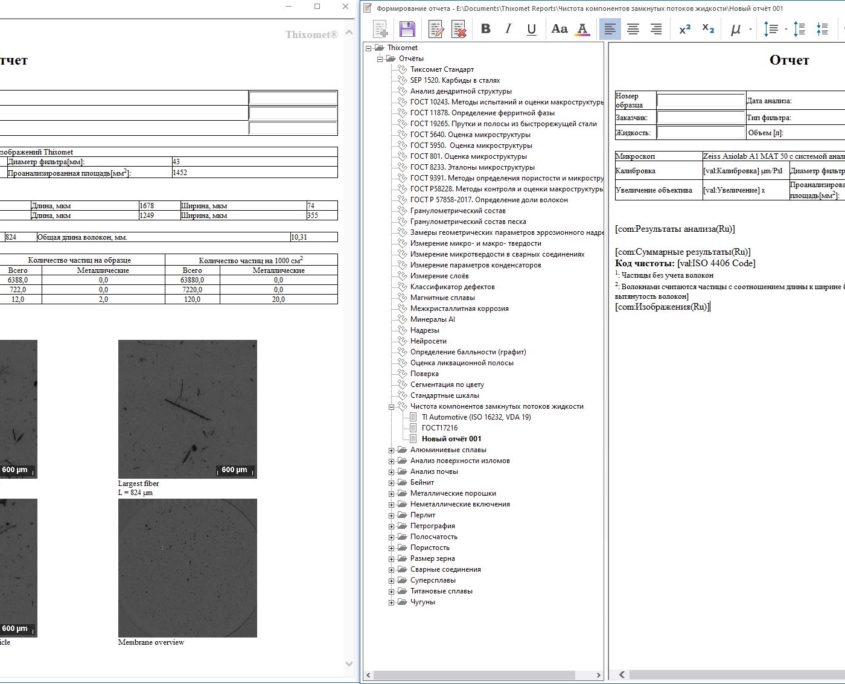Select Новый отчёт 001 in tree
The width and height of the screenshot is (845, 684).
(451, 439)
